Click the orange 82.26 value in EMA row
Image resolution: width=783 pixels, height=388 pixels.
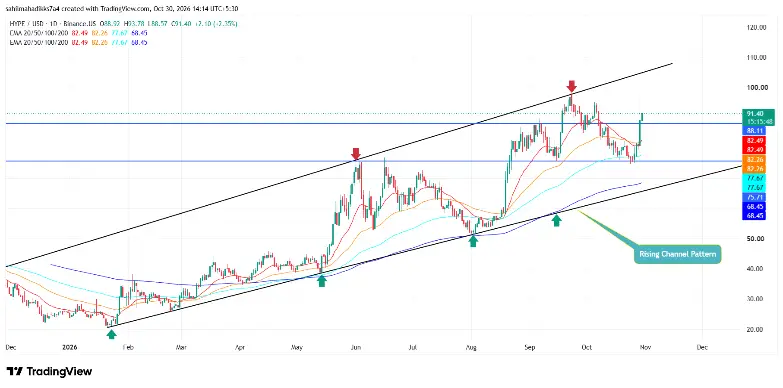[99, 42]
